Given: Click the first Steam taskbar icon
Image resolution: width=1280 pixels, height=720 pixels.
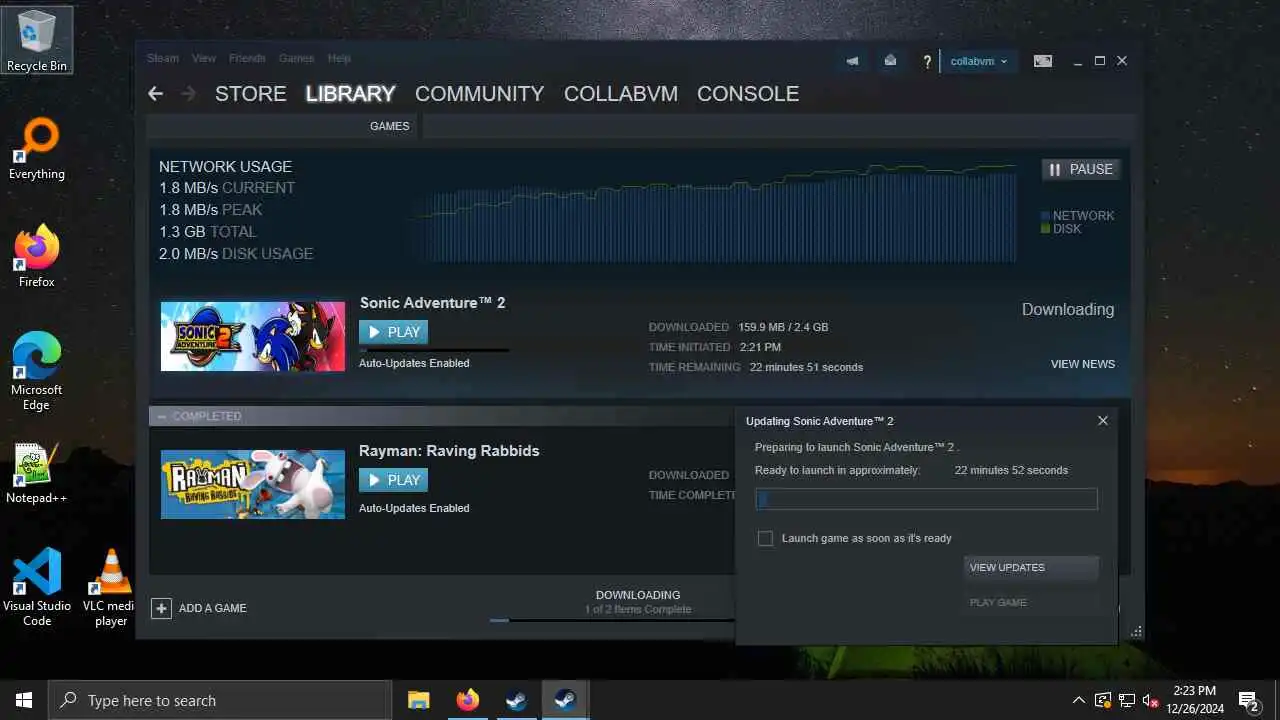Looking at the screenshot, I should (516, 700).
